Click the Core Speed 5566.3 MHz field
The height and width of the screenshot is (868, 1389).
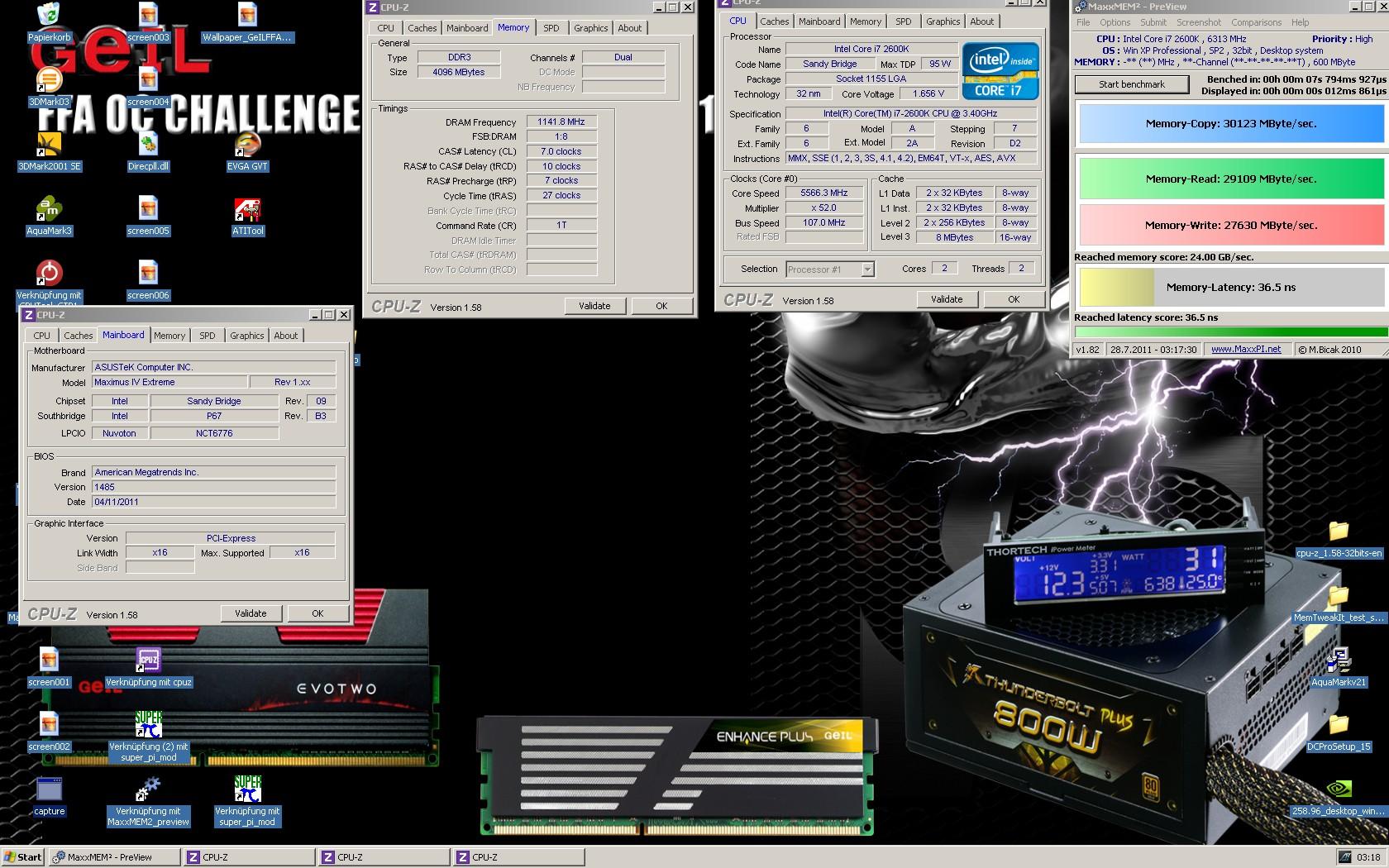(x=823, y=193)
